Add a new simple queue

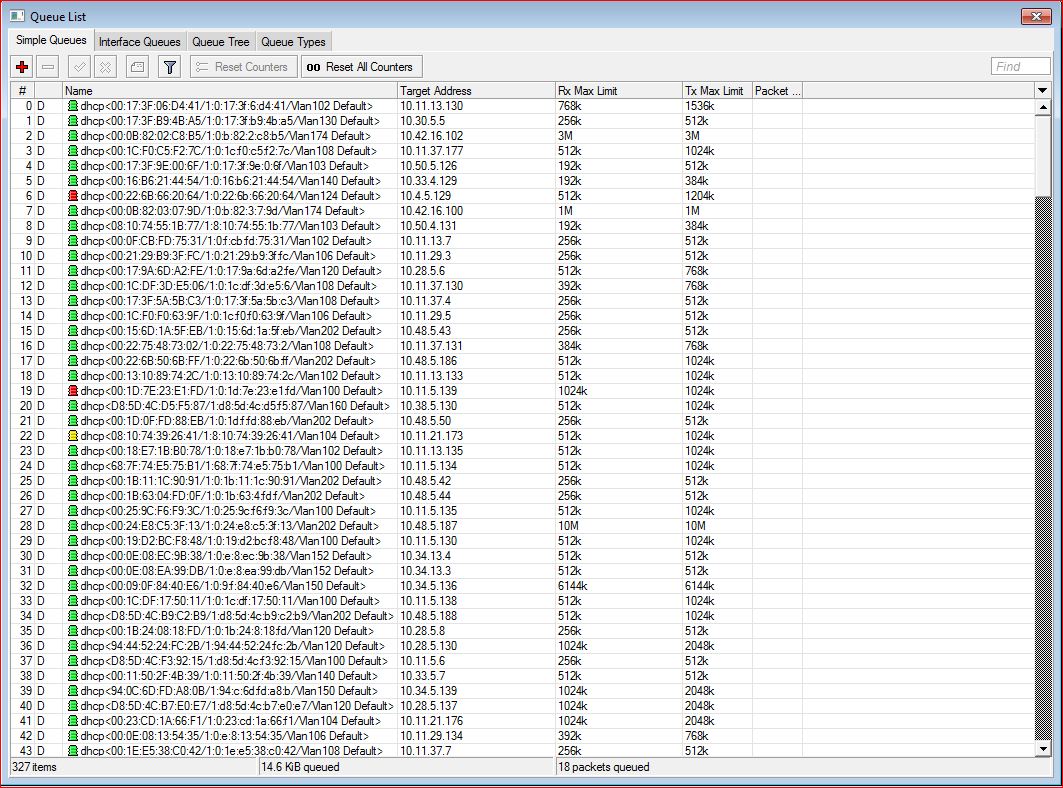[22, 67]
